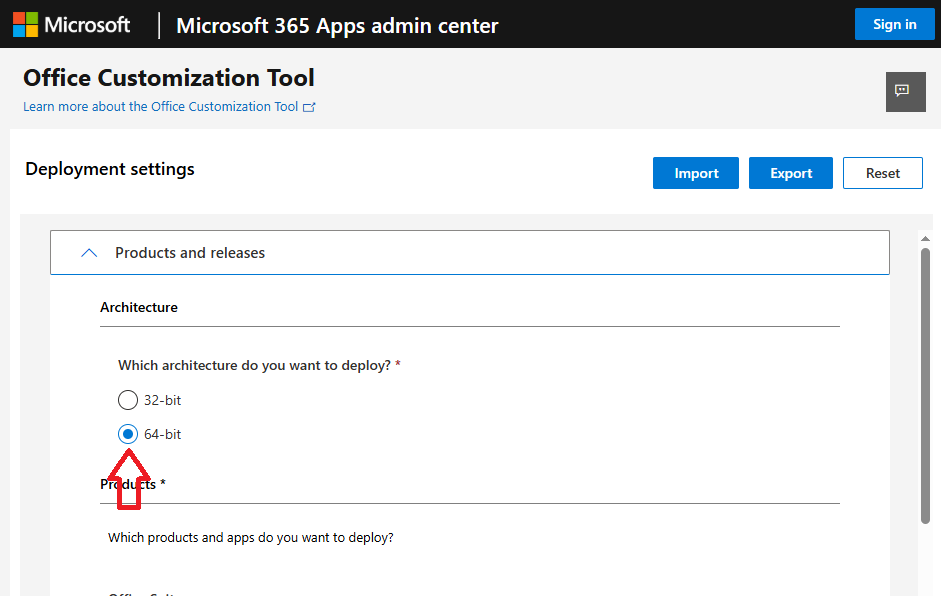941x596 pixels.
Task: Click the Import button
Action: [x=696, y=173]
